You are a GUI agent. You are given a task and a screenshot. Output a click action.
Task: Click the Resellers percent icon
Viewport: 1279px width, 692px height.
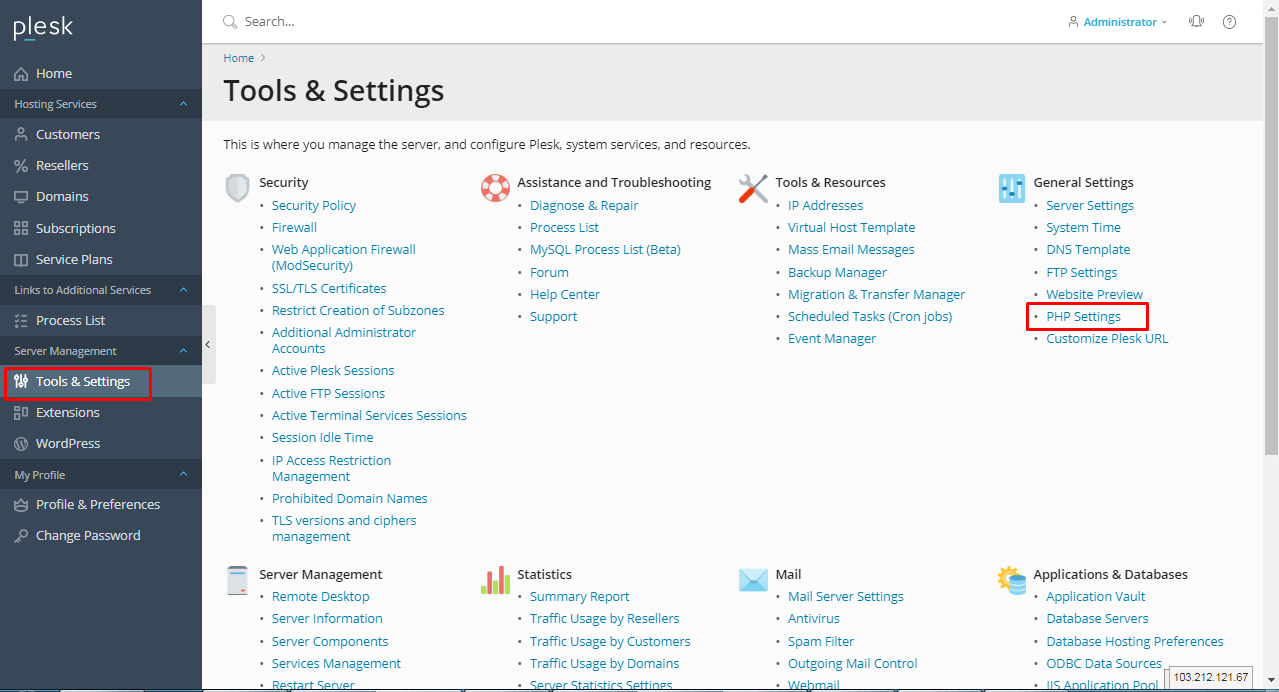21,166
